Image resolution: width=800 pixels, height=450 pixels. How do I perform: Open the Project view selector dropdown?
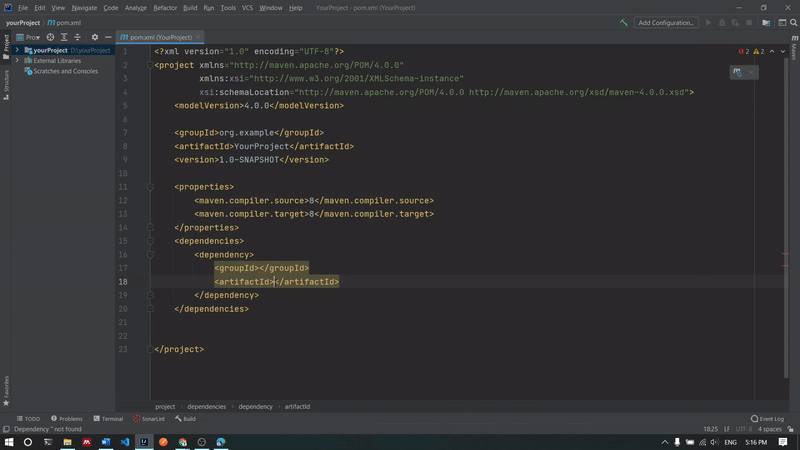(x=28, y=37)
